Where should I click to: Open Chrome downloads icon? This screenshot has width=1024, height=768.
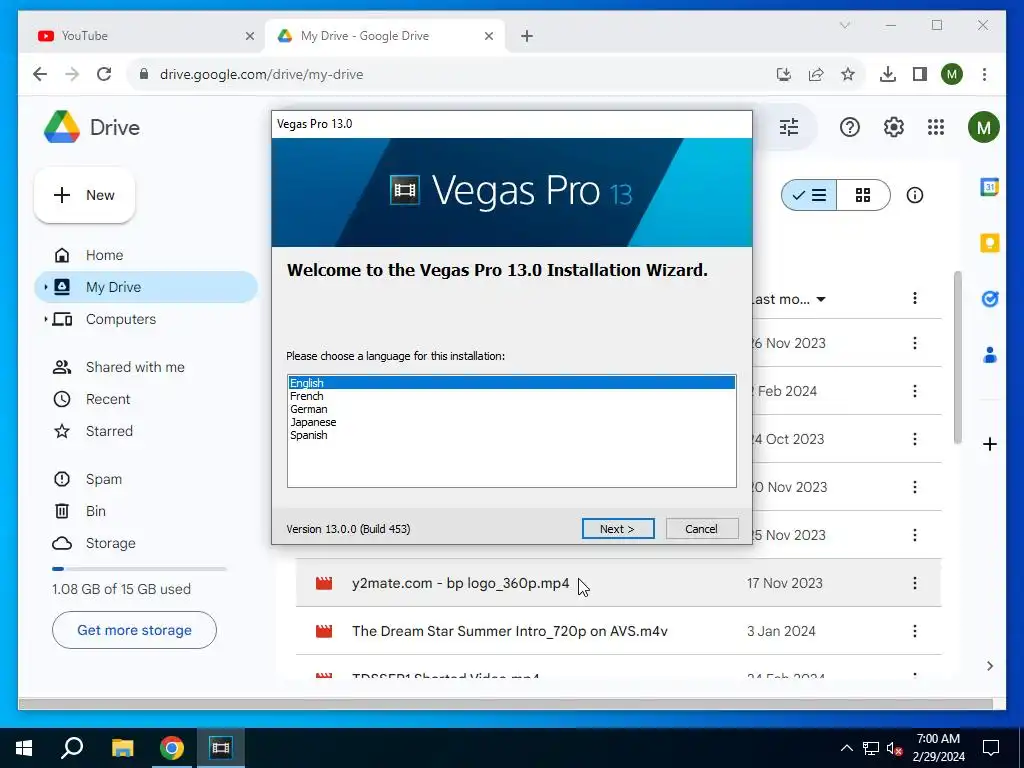(888, 74)
